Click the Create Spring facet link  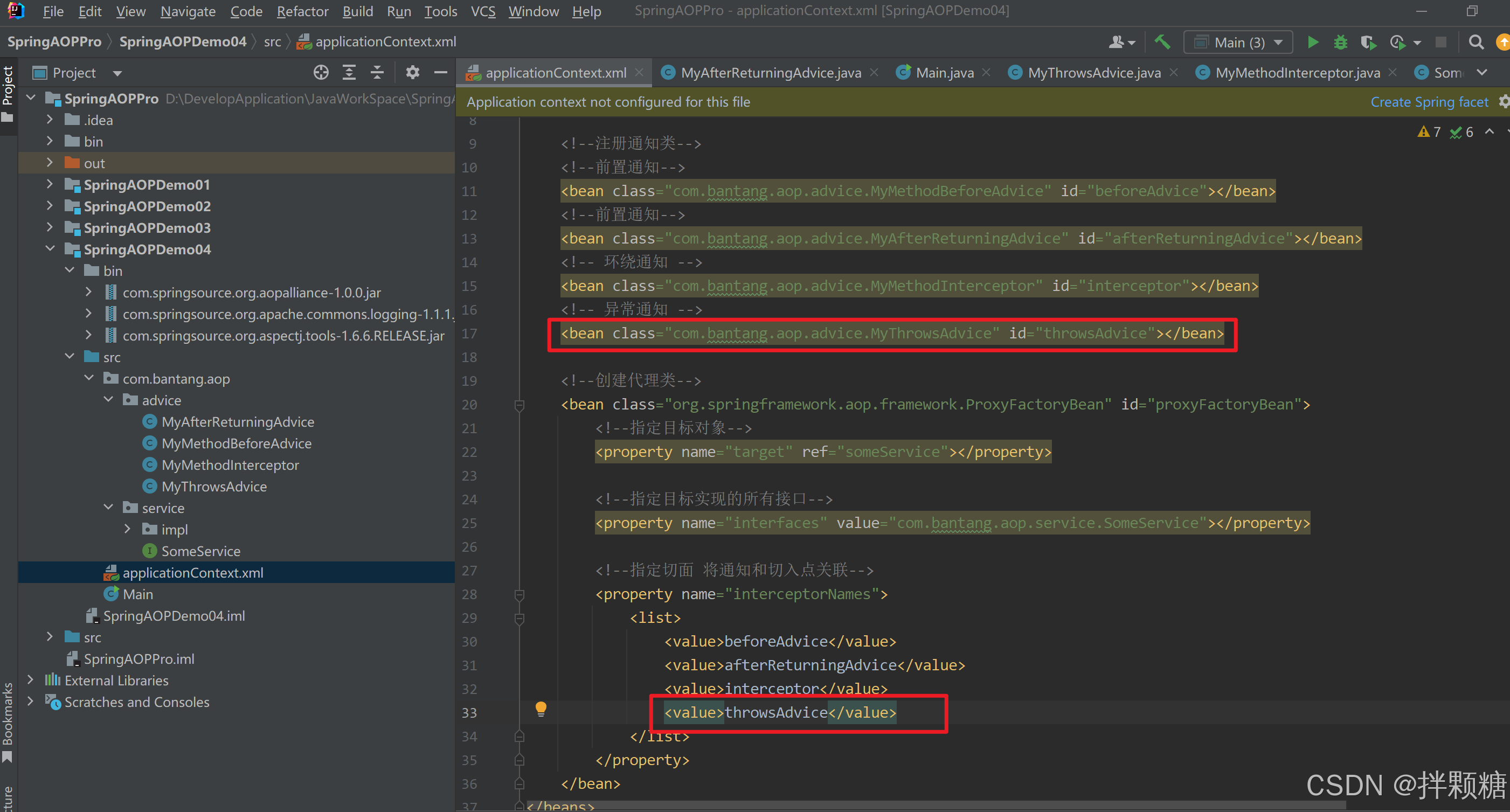[1429, 102]
